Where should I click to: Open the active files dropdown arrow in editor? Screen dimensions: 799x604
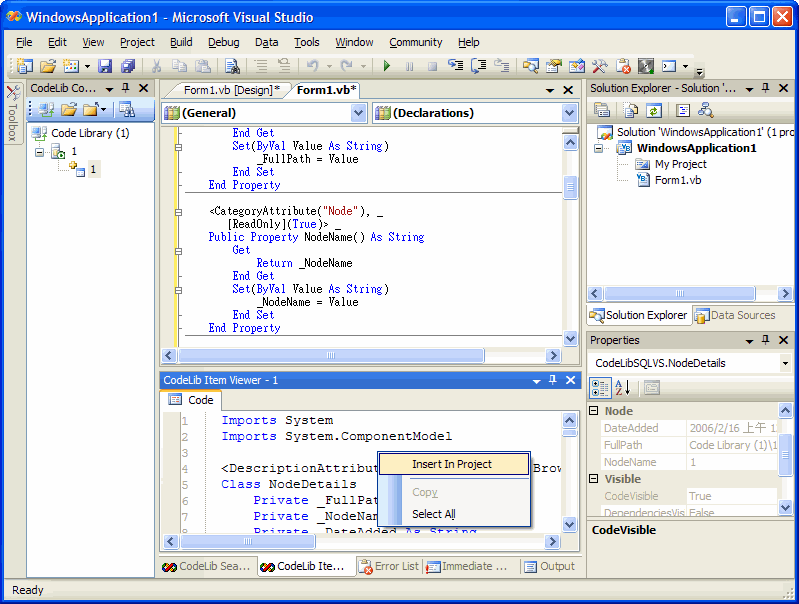pos(550,90)
